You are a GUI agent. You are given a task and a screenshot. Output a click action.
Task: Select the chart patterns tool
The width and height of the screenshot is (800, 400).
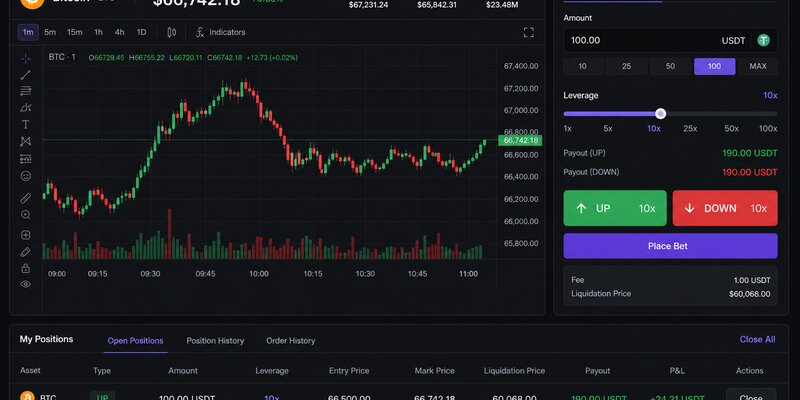26,141
